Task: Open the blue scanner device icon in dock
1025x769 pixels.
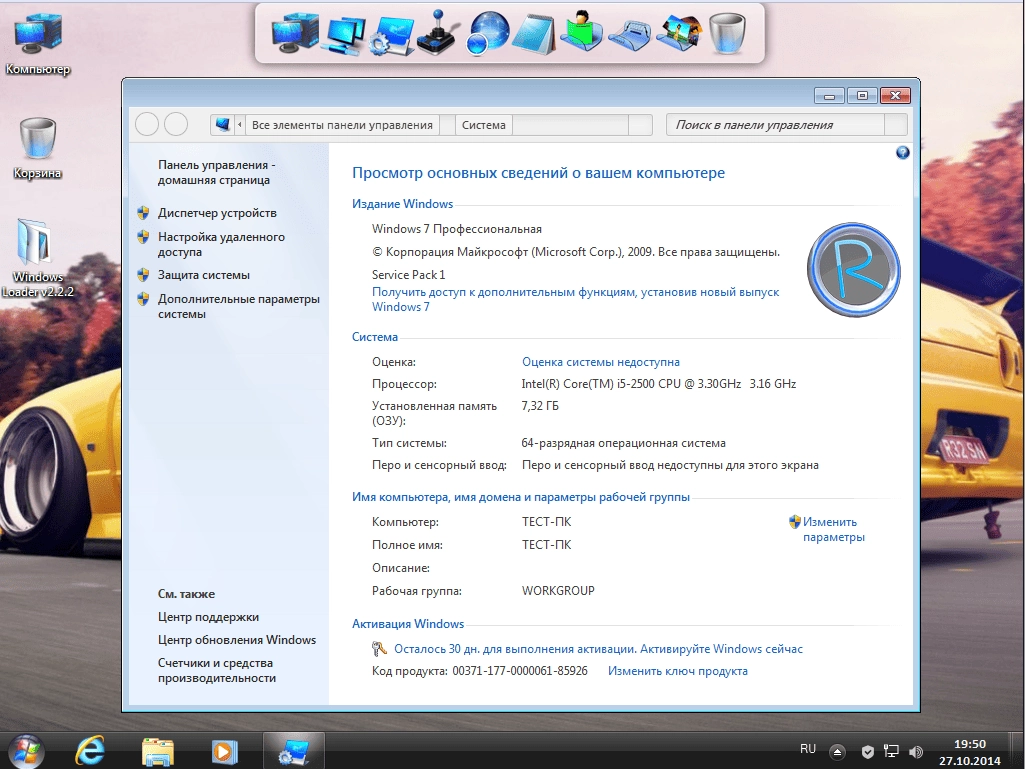Action: point(630,35)
